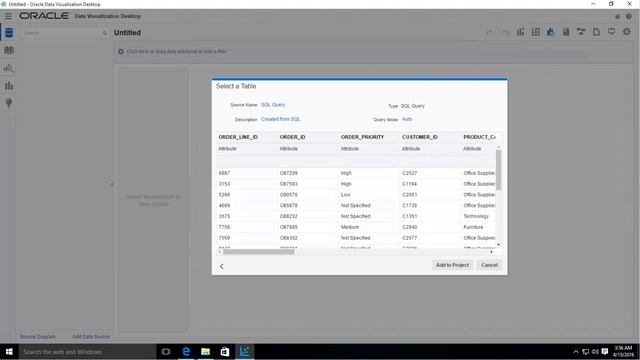Click the home icon in Oracle header
Viewport: 640px width, 360px height.
(x=617, y=16)
